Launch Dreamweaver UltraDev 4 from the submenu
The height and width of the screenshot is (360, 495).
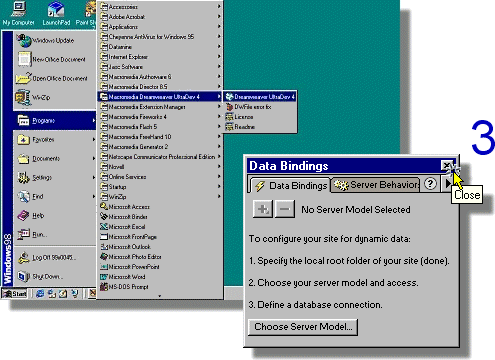click(260, 97)
